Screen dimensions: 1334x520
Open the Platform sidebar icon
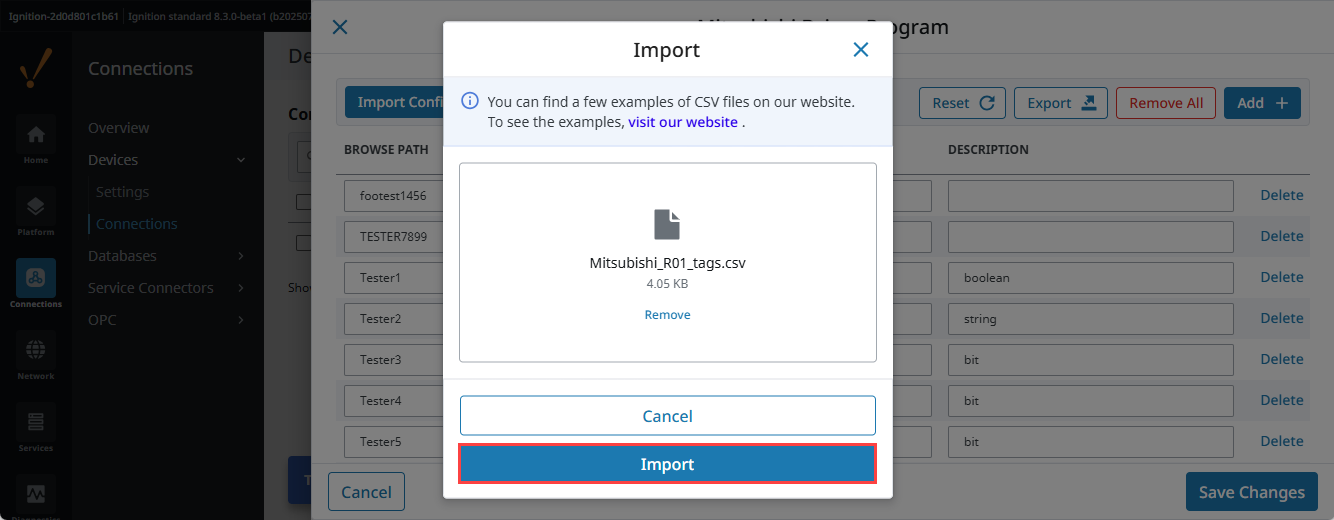(36, 214)
